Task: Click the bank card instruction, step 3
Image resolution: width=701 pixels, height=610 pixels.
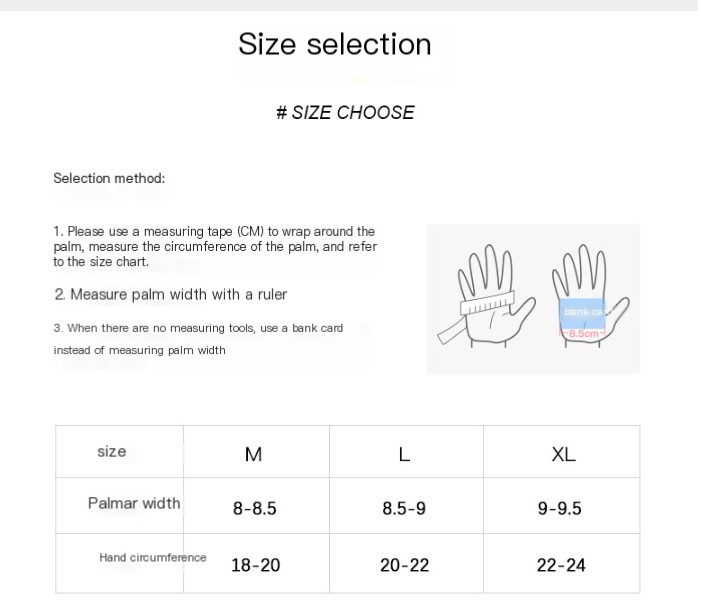Action: coord(198,339)
